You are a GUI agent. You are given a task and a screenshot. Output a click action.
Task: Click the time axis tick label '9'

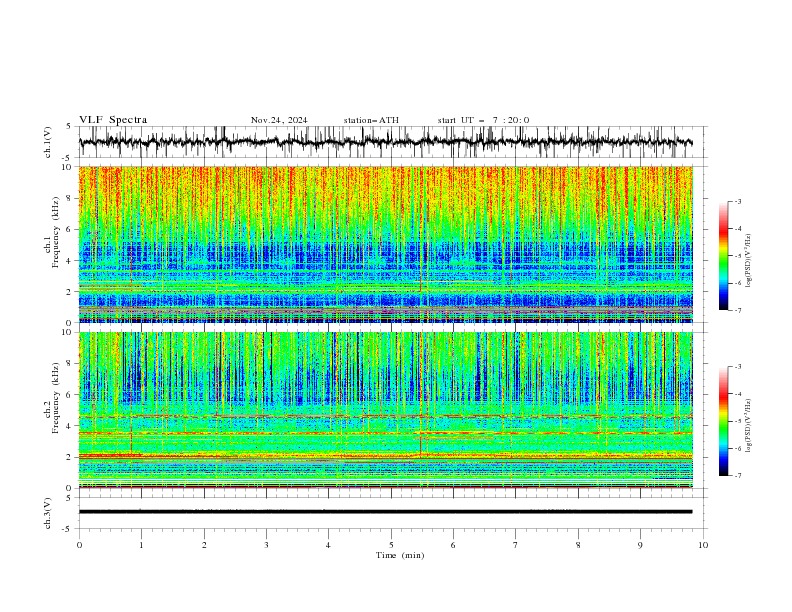[x=640, y=545]
